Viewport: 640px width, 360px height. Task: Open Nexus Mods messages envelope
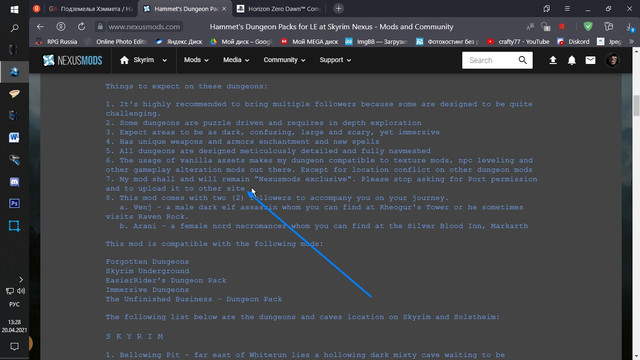(591, 60)
